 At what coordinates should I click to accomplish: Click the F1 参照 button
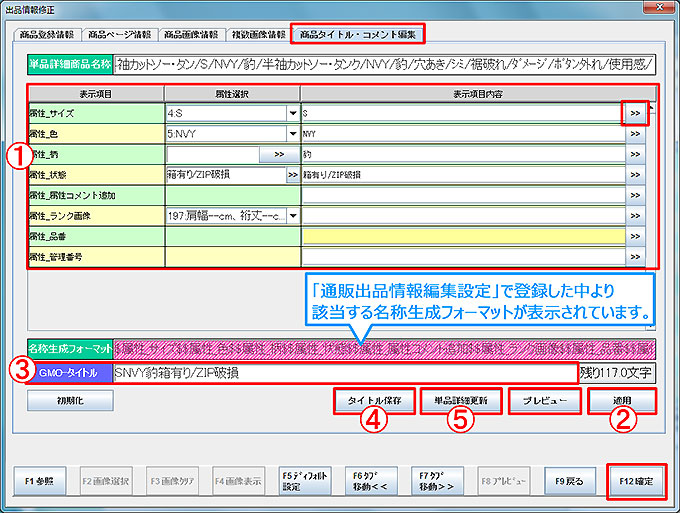coord(39,481)
